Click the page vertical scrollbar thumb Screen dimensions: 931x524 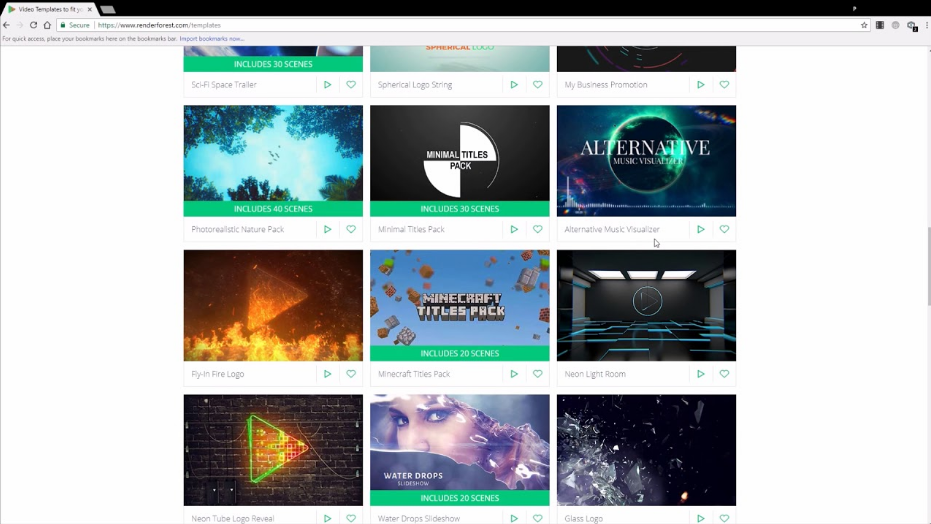click(x=928, y=266)
